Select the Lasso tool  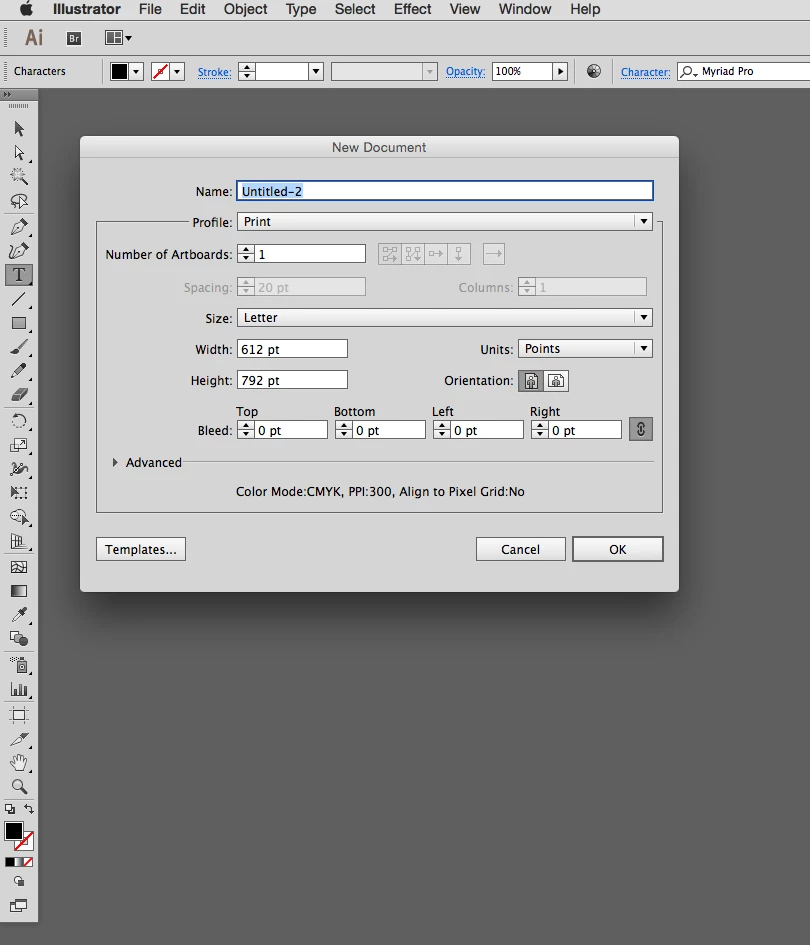pos(19,201)
